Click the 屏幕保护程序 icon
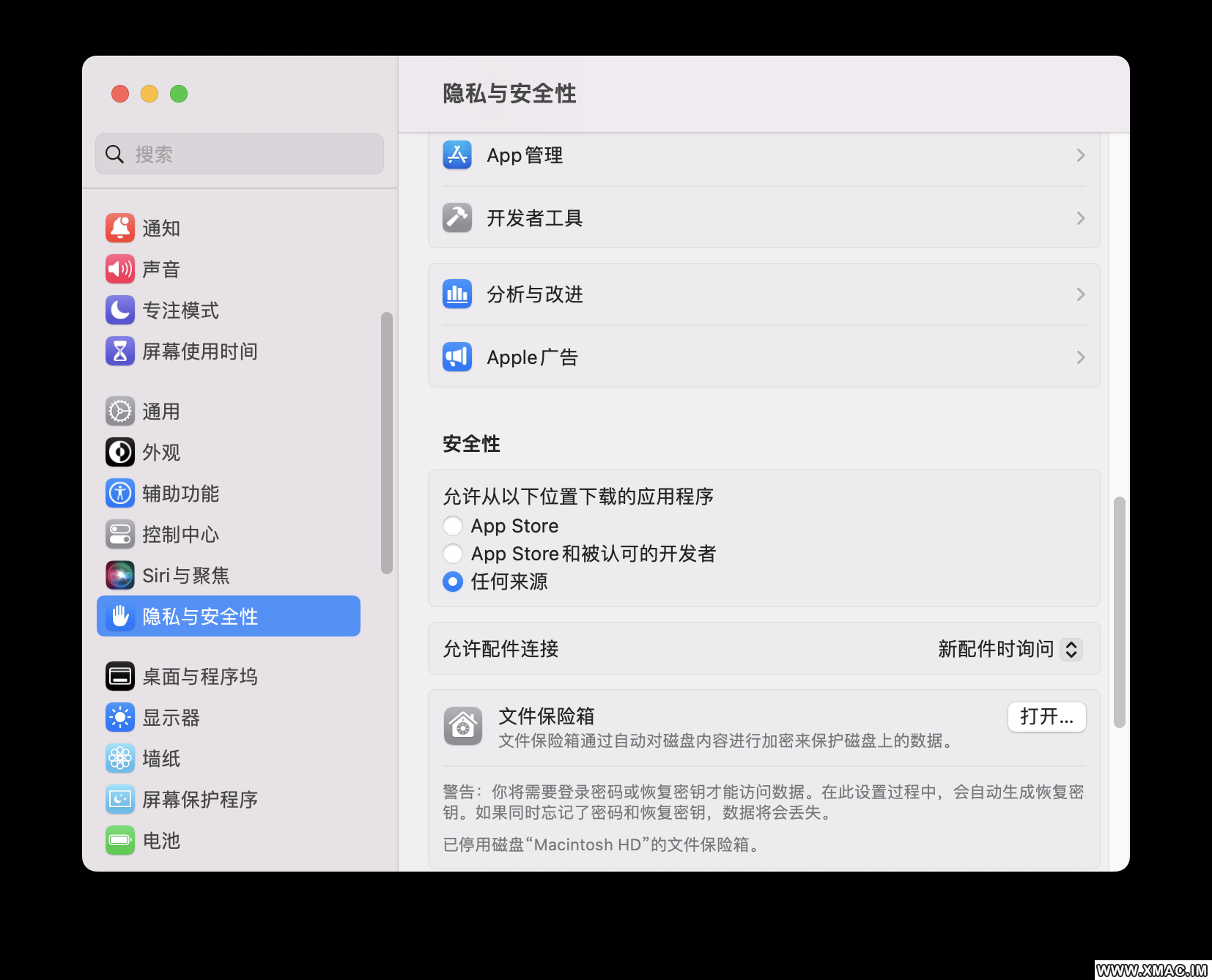The width and height of the screenshot is (1212, 980). 120,799
